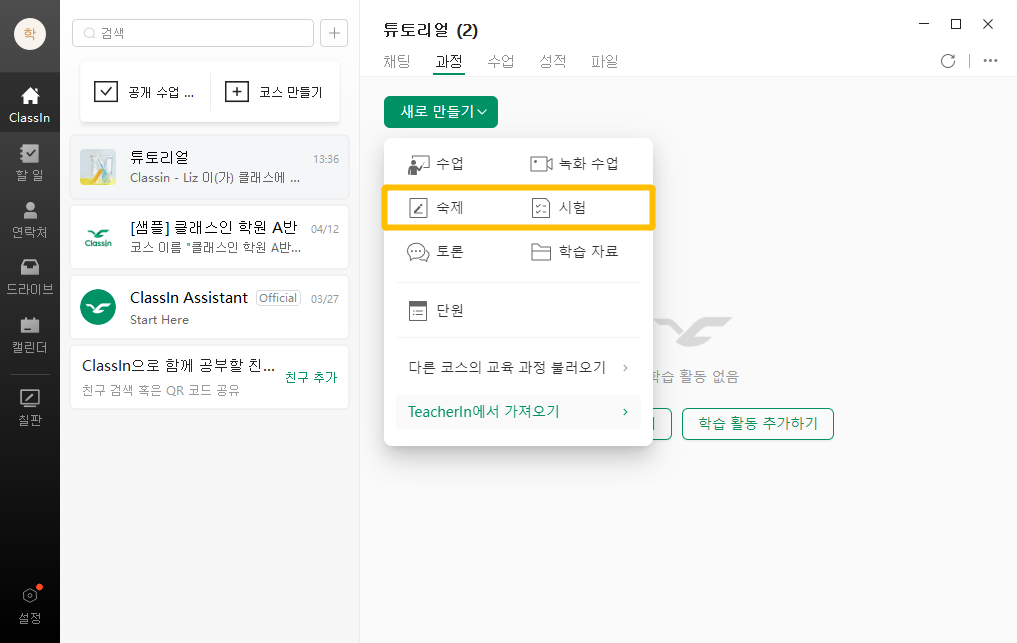
Task: Select 시험 exam from the menu
Action: point(558,208)
